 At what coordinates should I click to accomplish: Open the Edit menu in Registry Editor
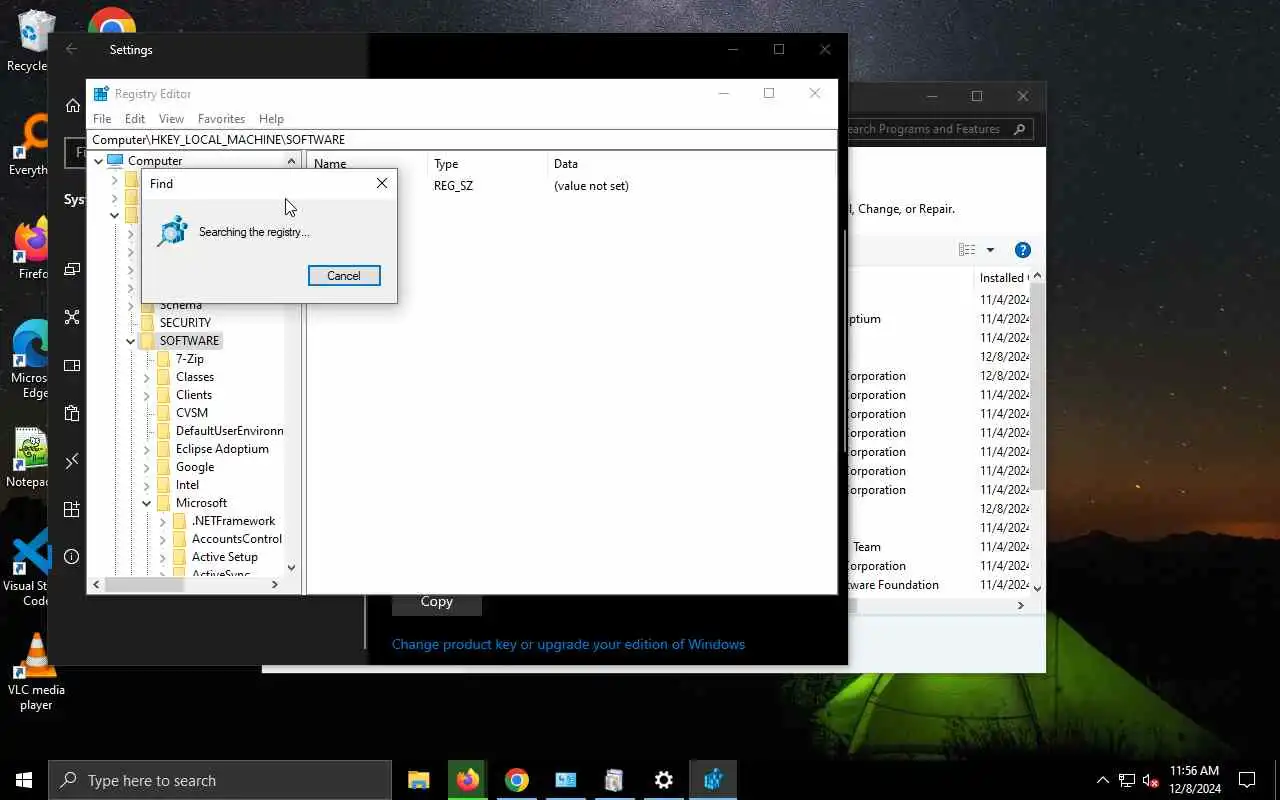pyautogui.click(x=135, y=118)
